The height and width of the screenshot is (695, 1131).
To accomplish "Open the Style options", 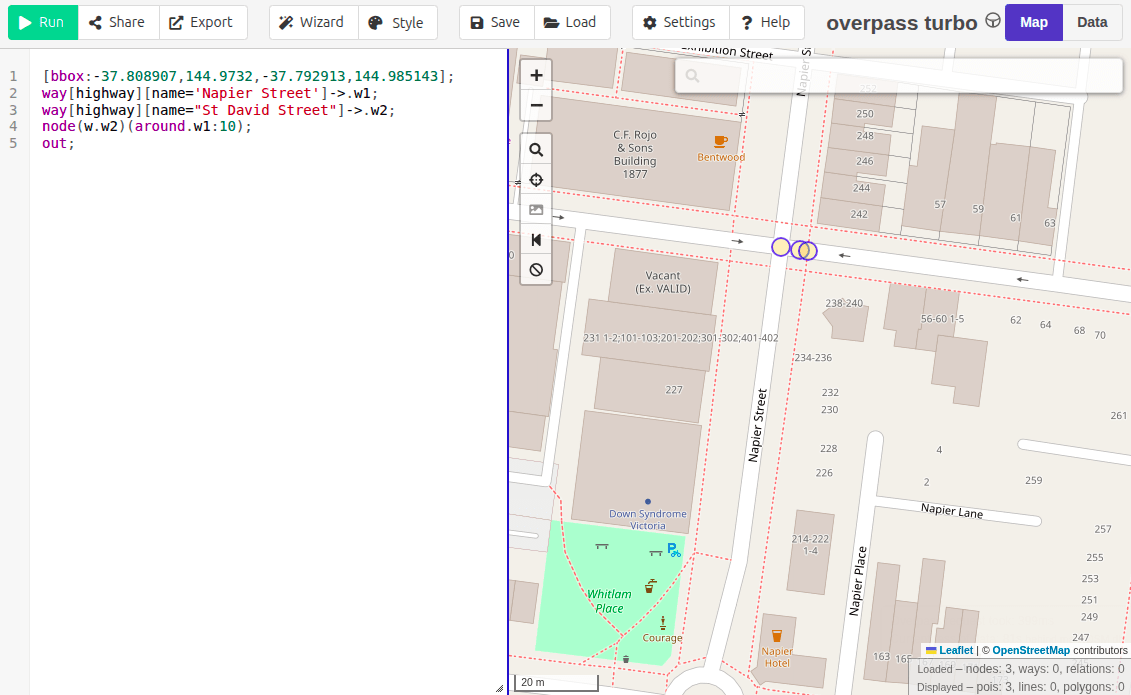I will (x=397, y=22).
